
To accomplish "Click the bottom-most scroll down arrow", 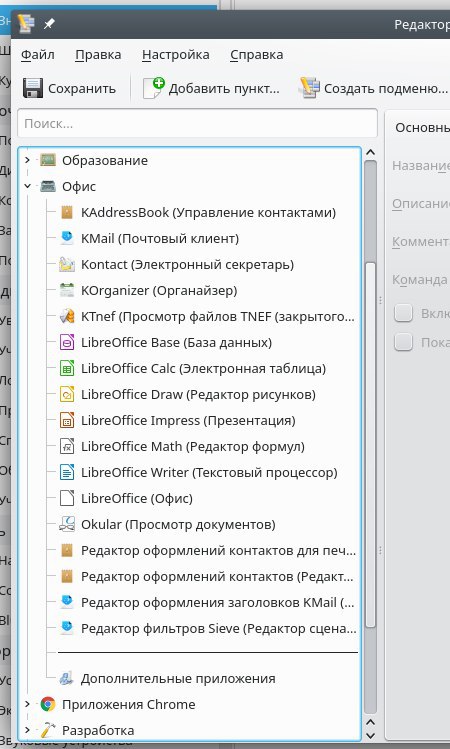I will pos(370,736).
